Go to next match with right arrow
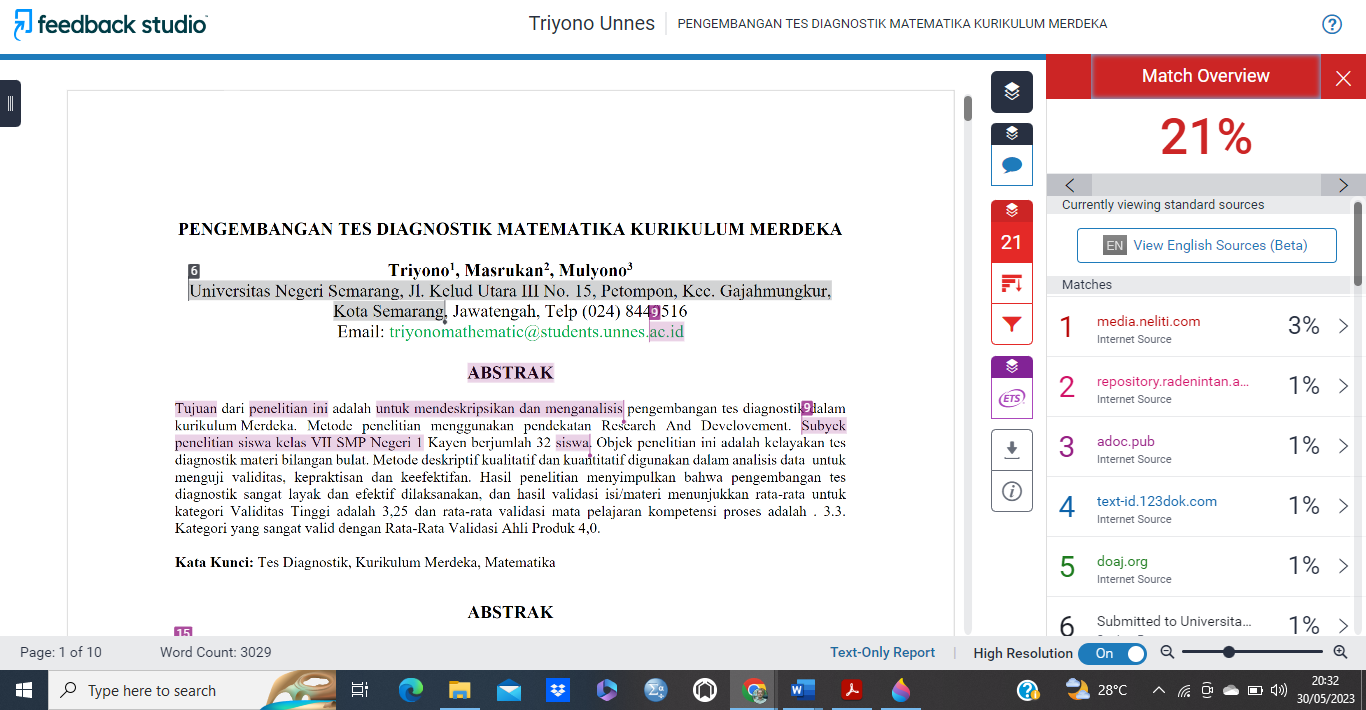This screenshot has width=1366, height=710. [1343, 185]
